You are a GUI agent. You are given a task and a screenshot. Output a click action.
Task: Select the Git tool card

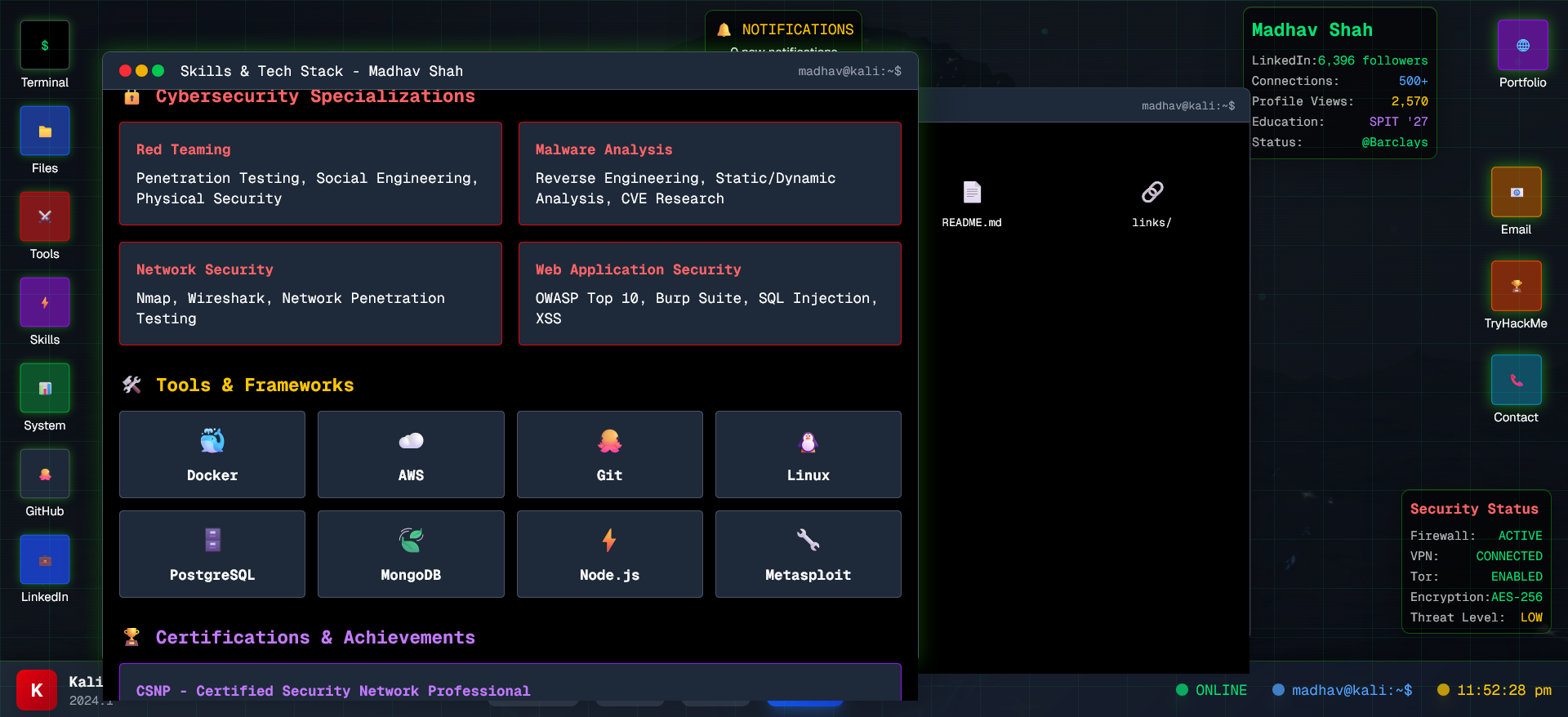[610, 454]
